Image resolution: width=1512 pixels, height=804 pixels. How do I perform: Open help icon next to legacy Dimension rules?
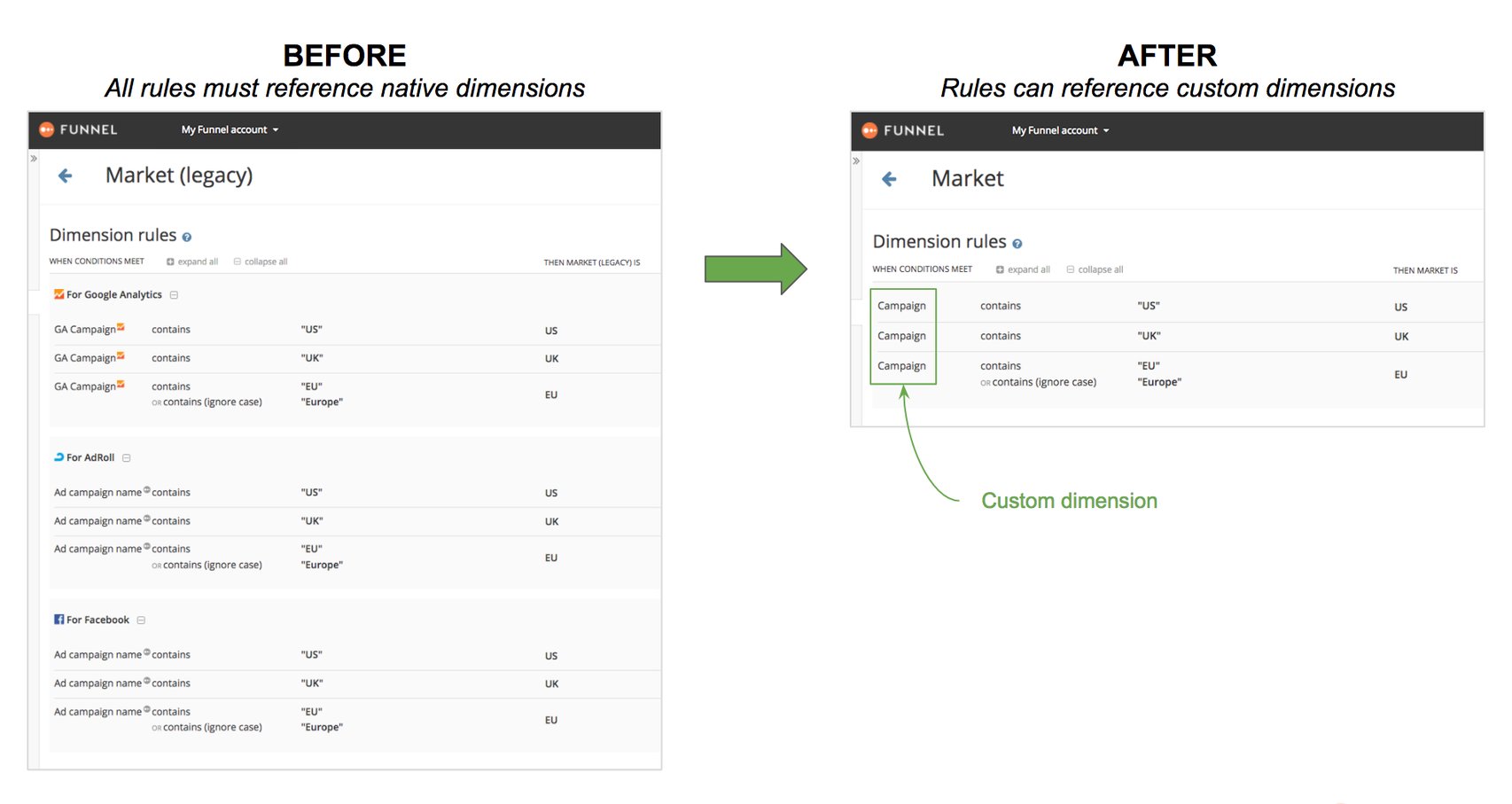pyautogui.click(x=186, y=237)
